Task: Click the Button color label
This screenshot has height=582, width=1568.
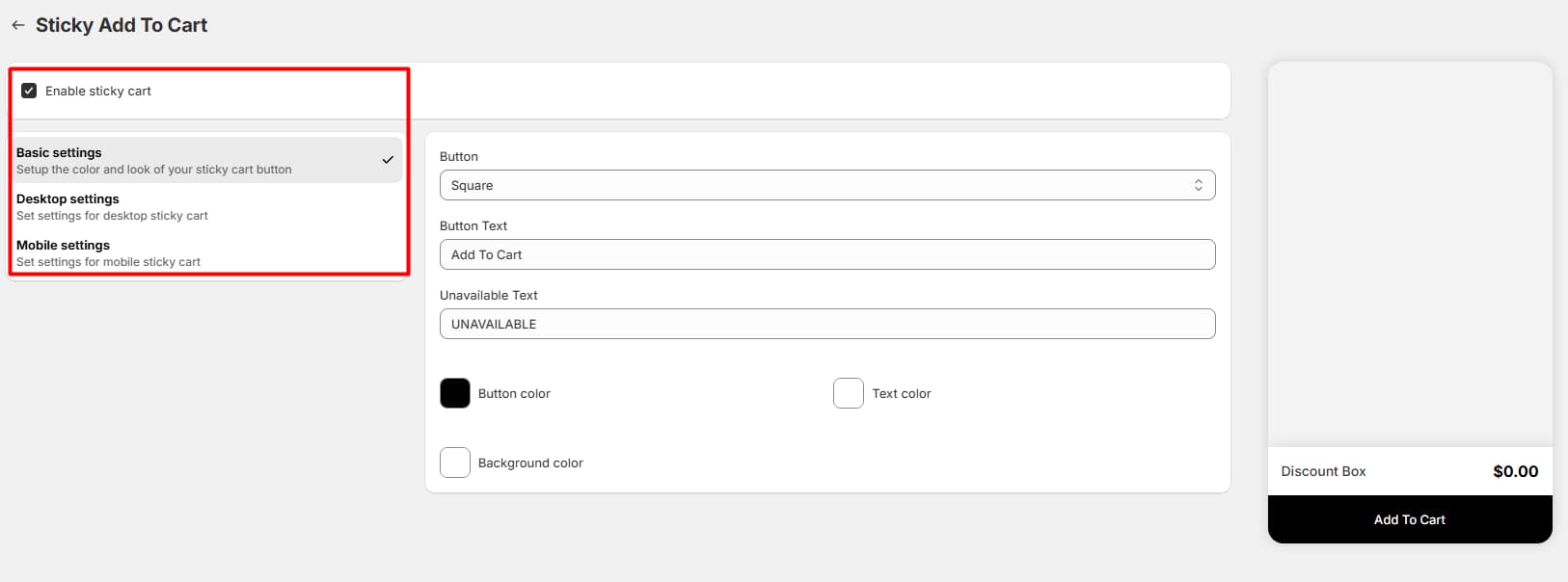Action: (514, 393)
